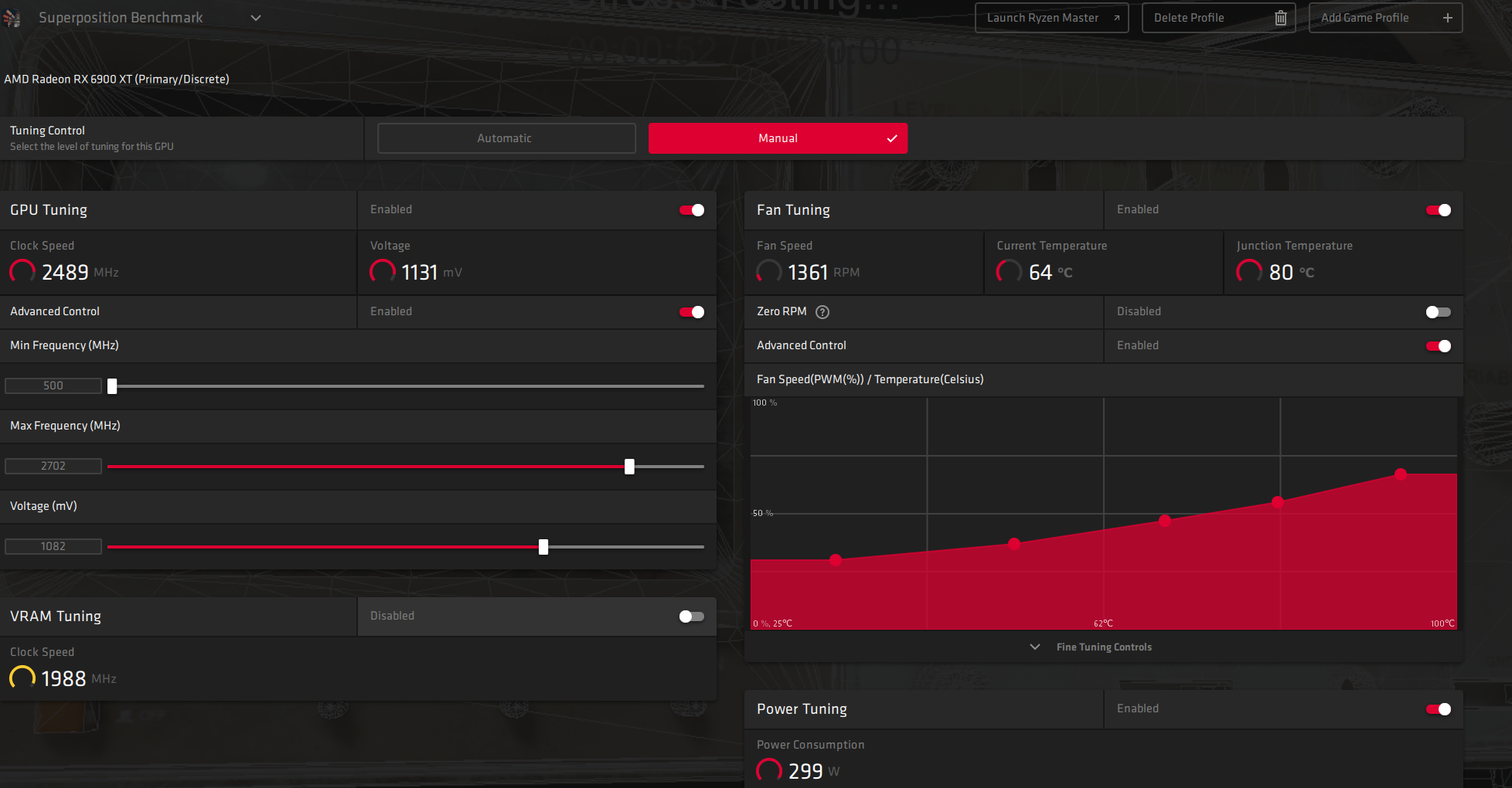Viewport: 1512px width, 788px height.
Task: Expand Fine Tuning Controls
Action: pyautogui.click(x=1091, y=647)
